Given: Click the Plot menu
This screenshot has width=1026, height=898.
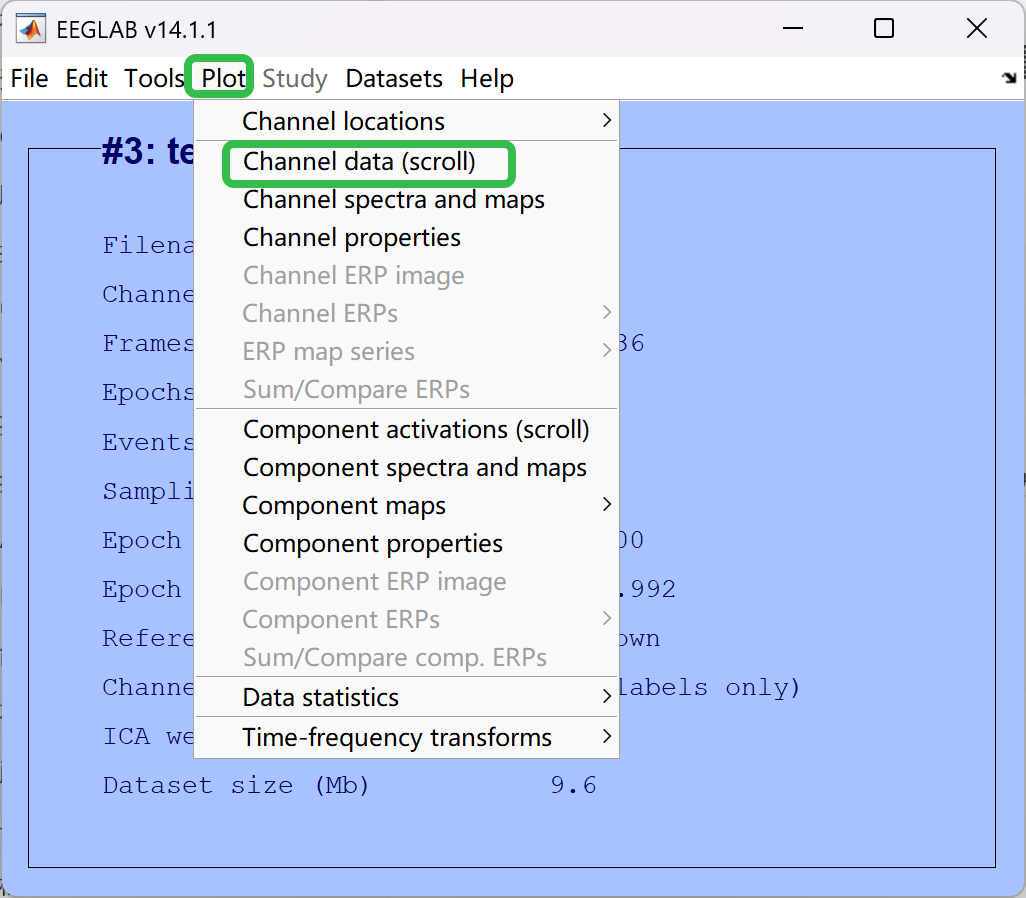Looking at the screenshot, I should point(223,79).
